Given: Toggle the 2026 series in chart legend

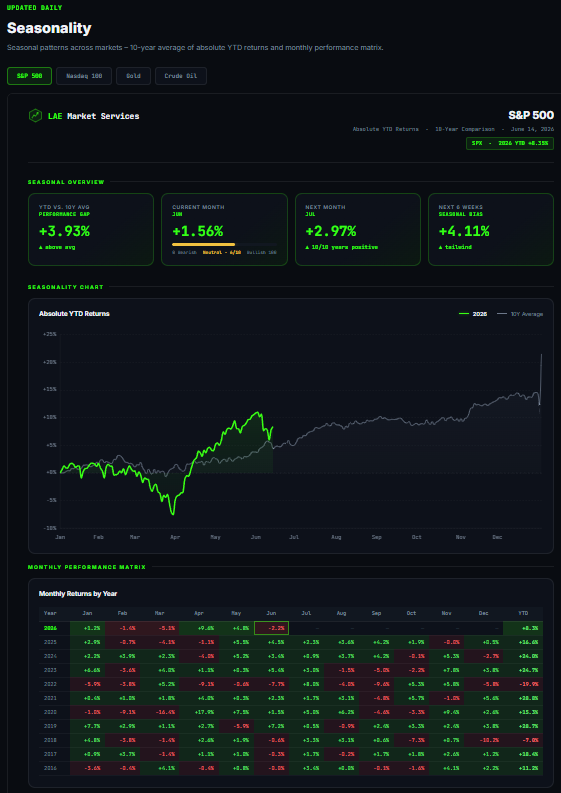Looking at the screenshot, I should (x=473, y=314).
